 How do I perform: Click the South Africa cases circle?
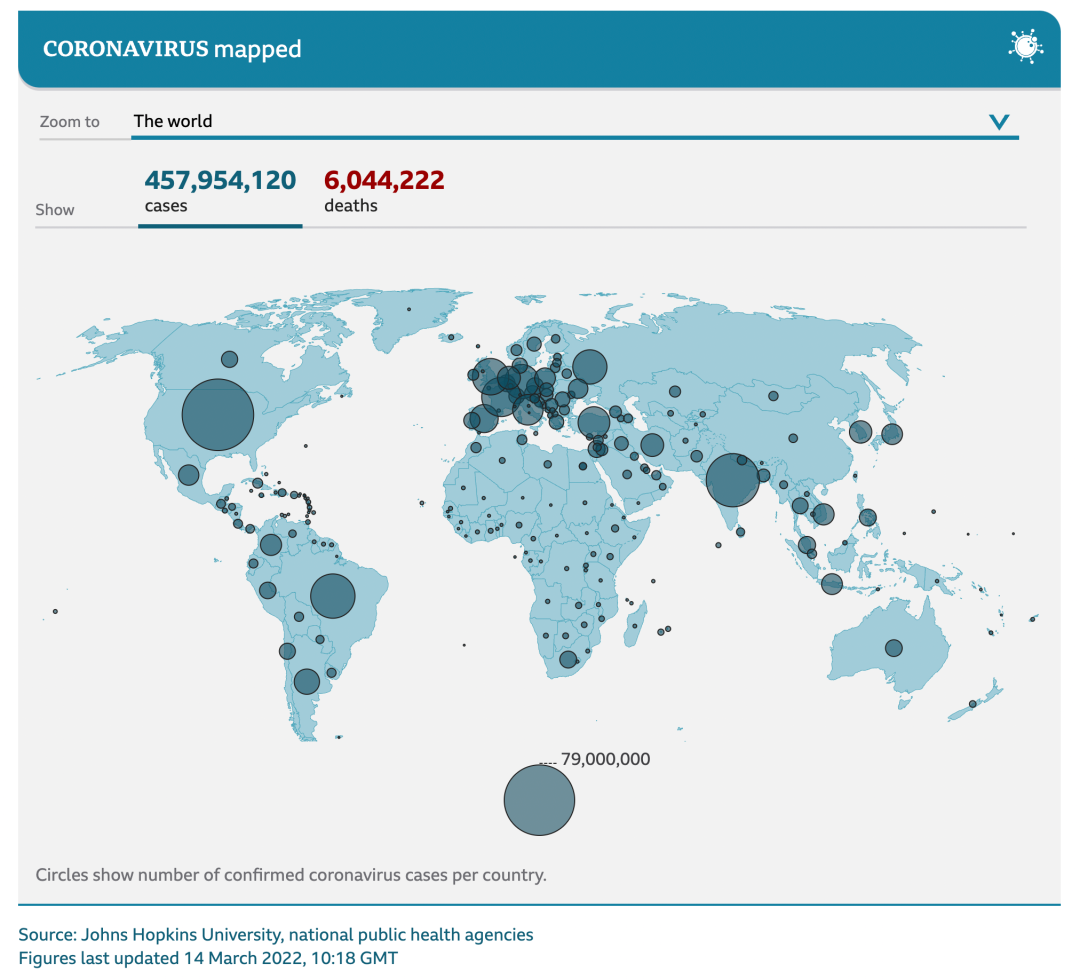tap(568, 659)
